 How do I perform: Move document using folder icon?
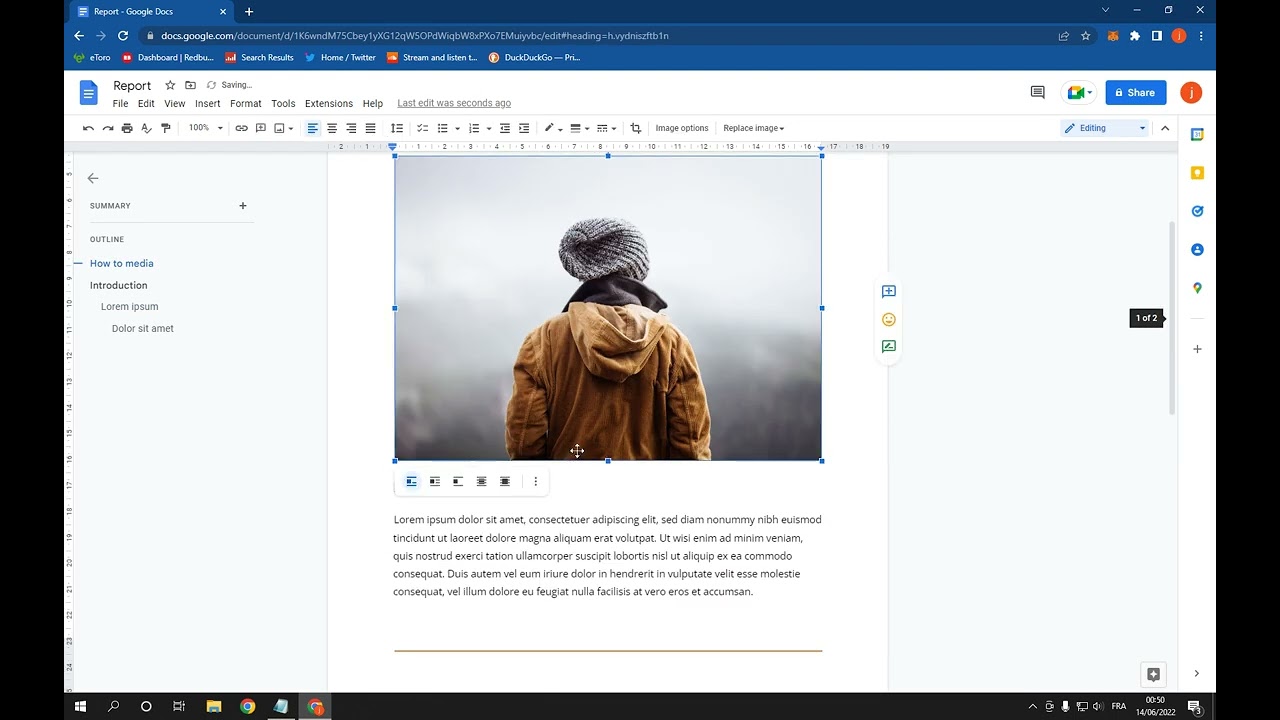190,85
